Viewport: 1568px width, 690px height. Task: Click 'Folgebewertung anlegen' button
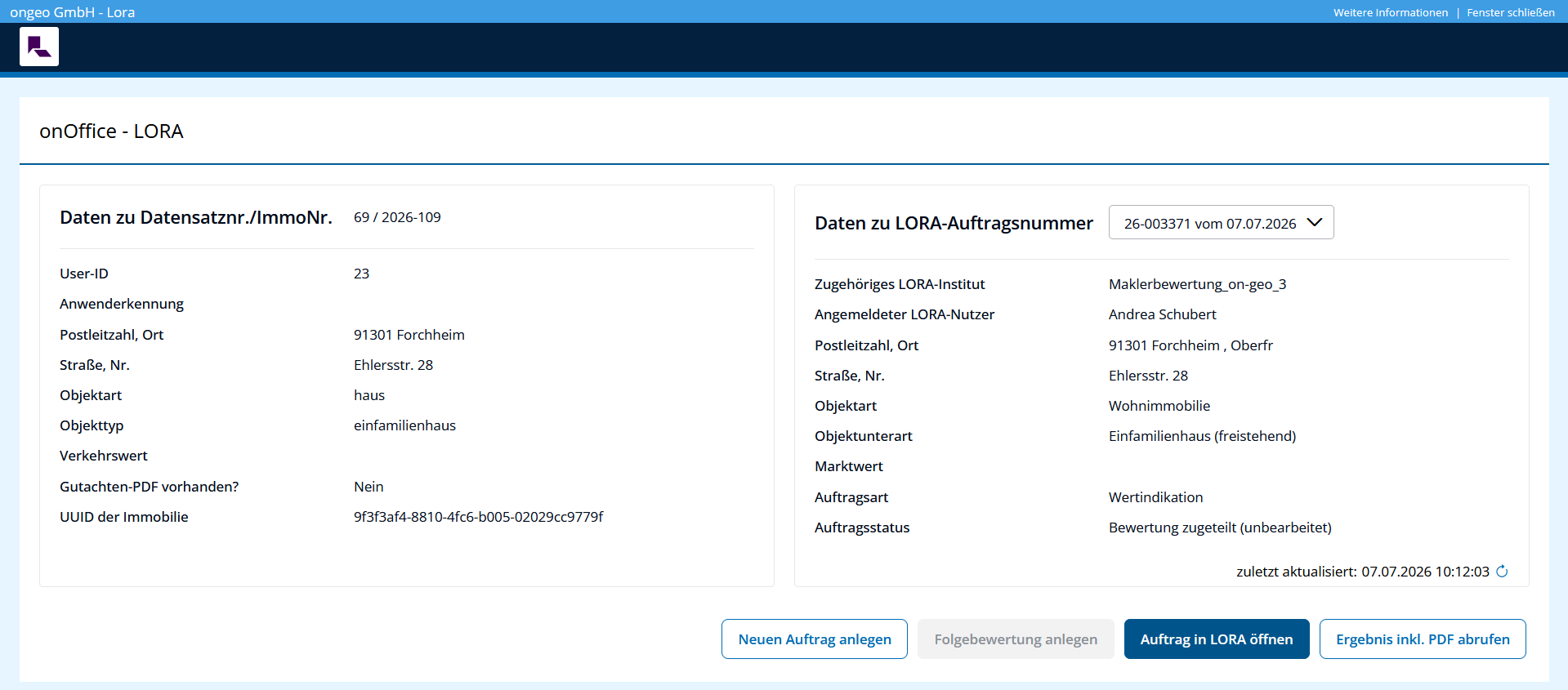click(x=1016, y=639)
